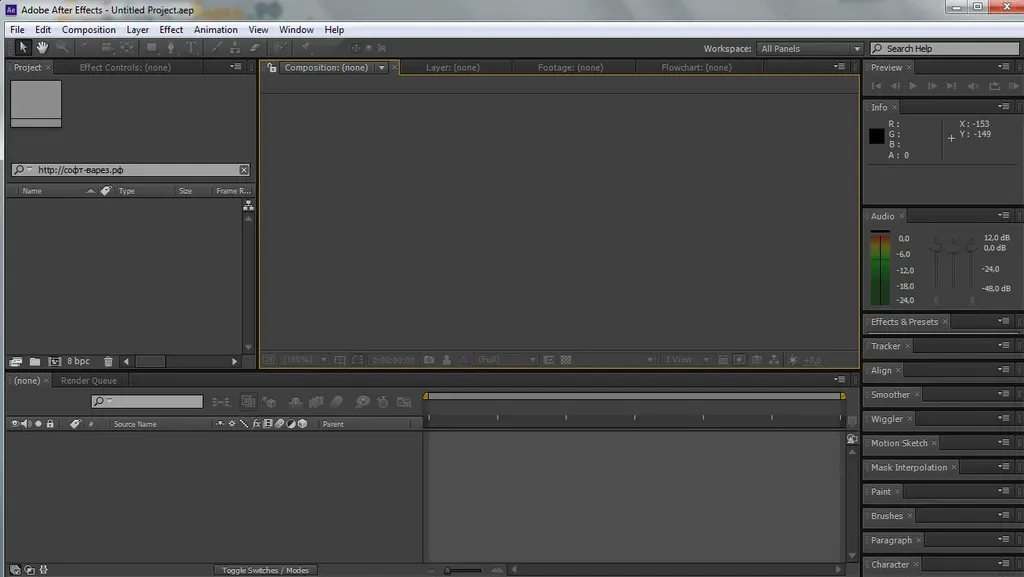The width and height of the screenshot is (1024, 577).
Task: Open magnification ratio (100%) dropdown
Action: (305, 360)
